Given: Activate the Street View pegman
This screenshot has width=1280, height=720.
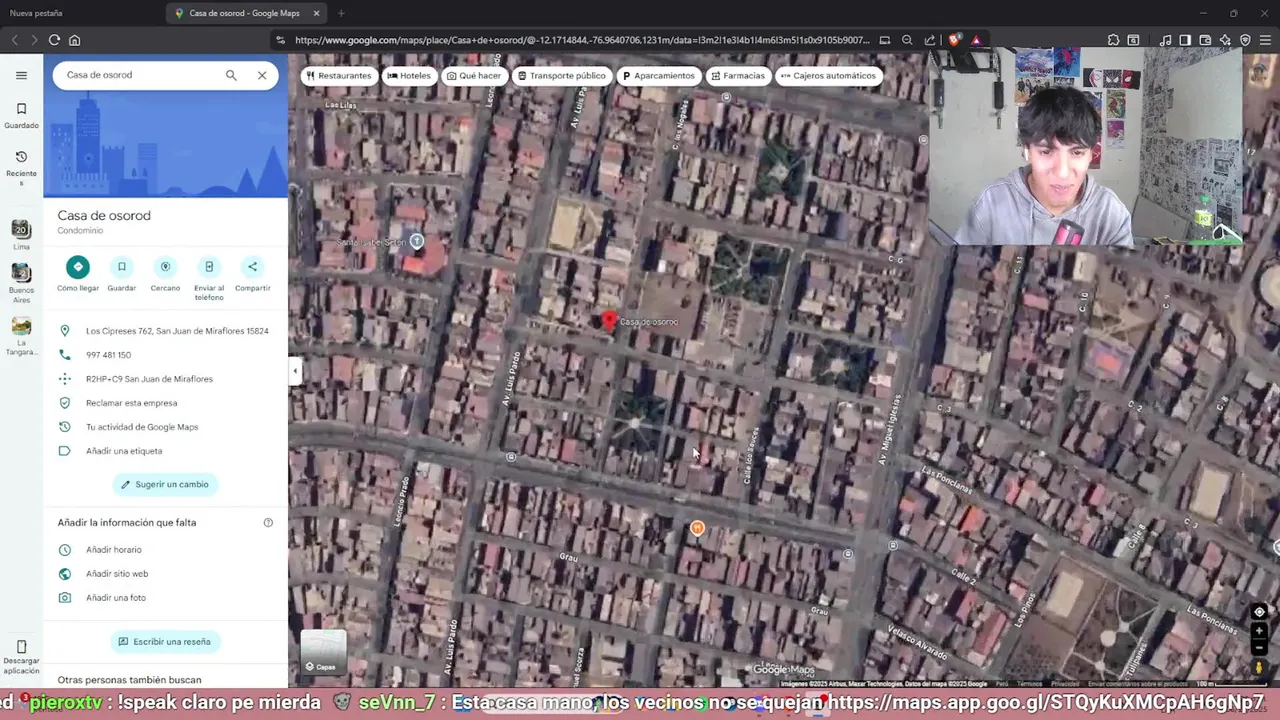Looking at the screenshot, I should pyautogui.click(x=1259, y=667).
